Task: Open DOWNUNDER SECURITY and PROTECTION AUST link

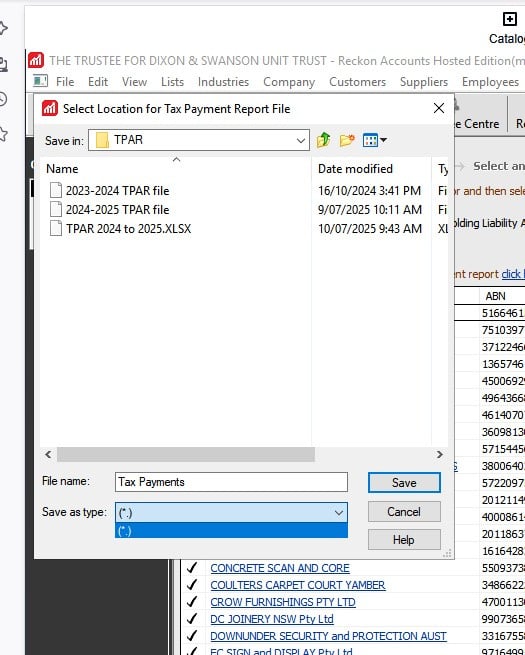Action: [328, 636]
